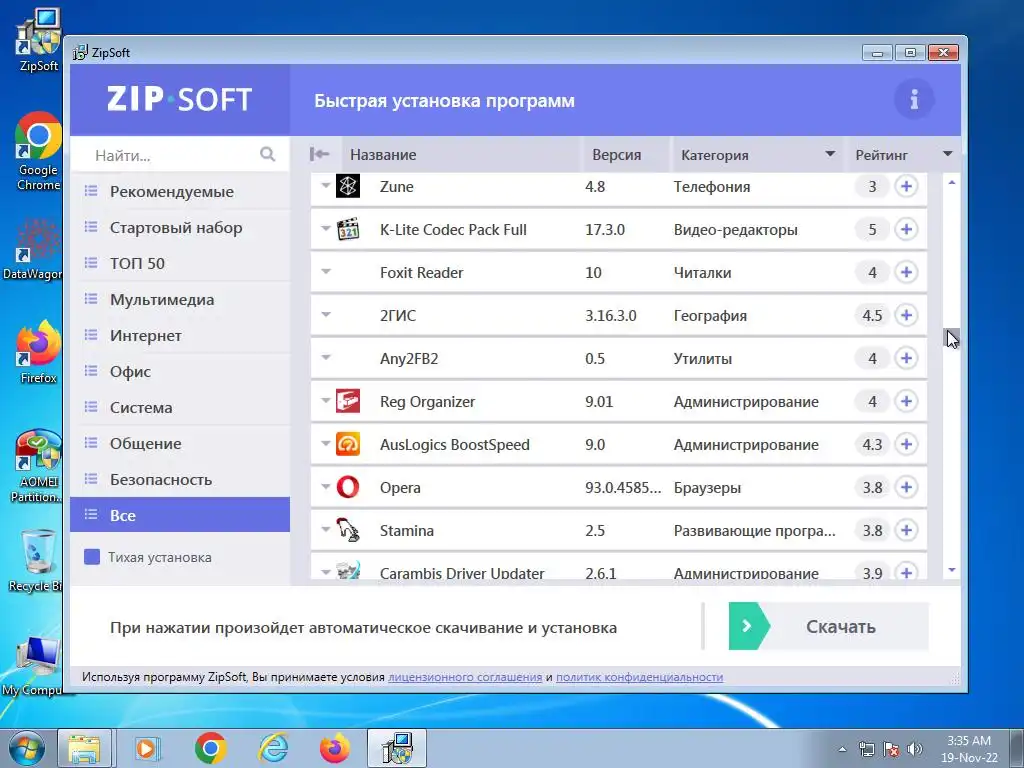This screenshot has width=1024, height=768.
Task: Expand details for Foxit Reader
Action: pos(326,272)
